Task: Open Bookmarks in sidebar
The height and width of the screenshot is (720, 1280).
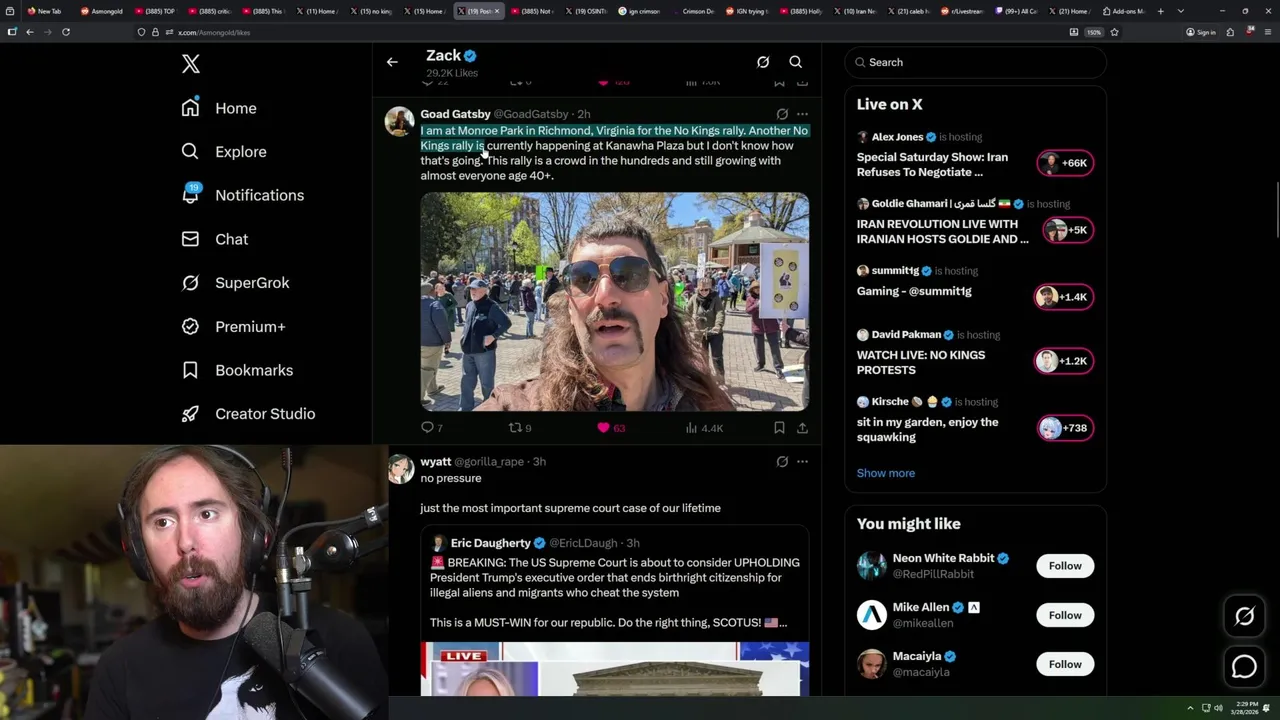Action: 237,370
